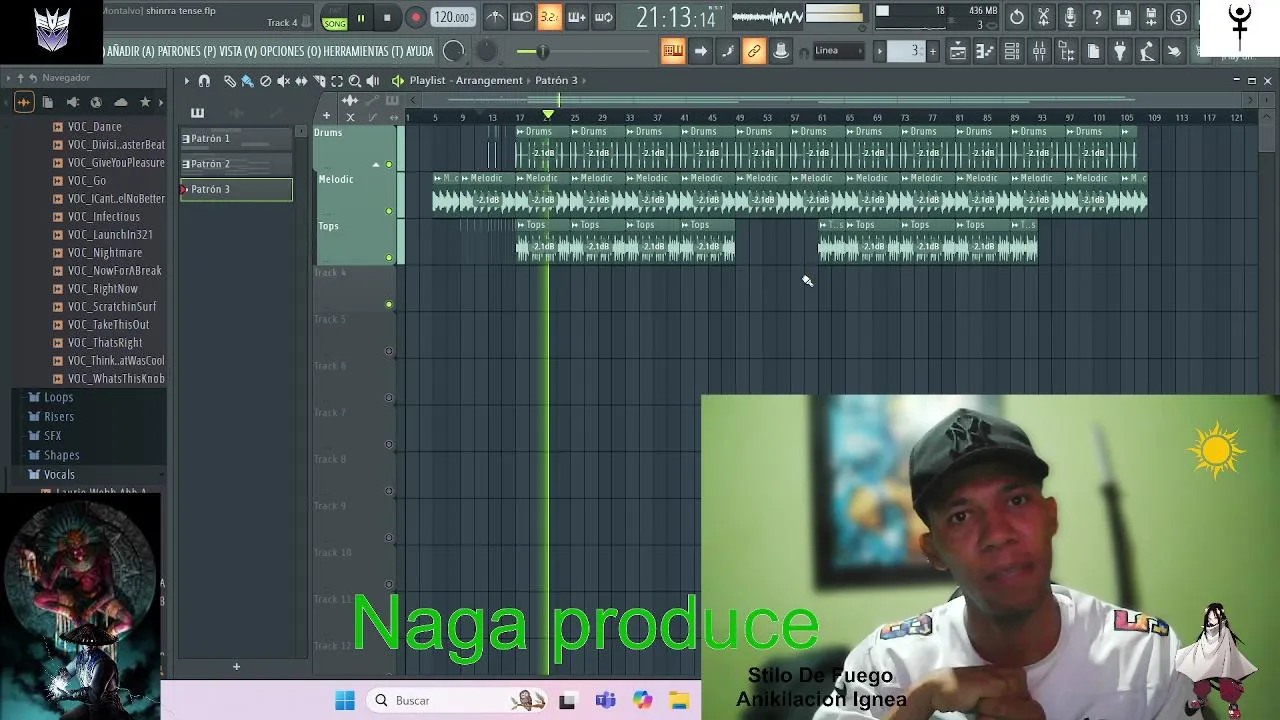Select the playlist slip tool
The height and width of the screenshot is (720, 1280).
pos(301,81)
